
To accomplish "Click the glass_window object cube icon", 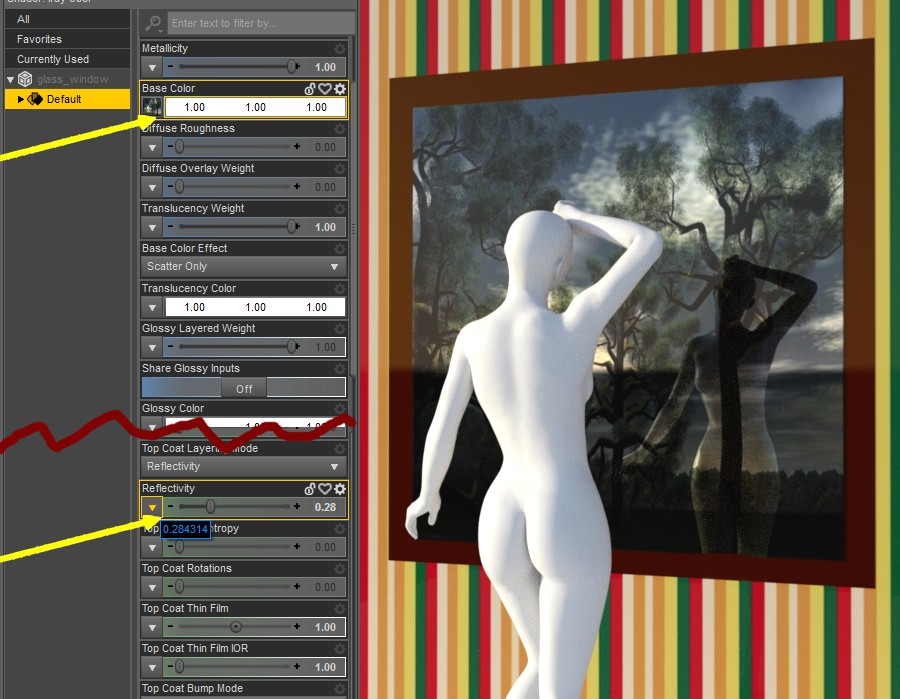I will [x=25, y=79].
